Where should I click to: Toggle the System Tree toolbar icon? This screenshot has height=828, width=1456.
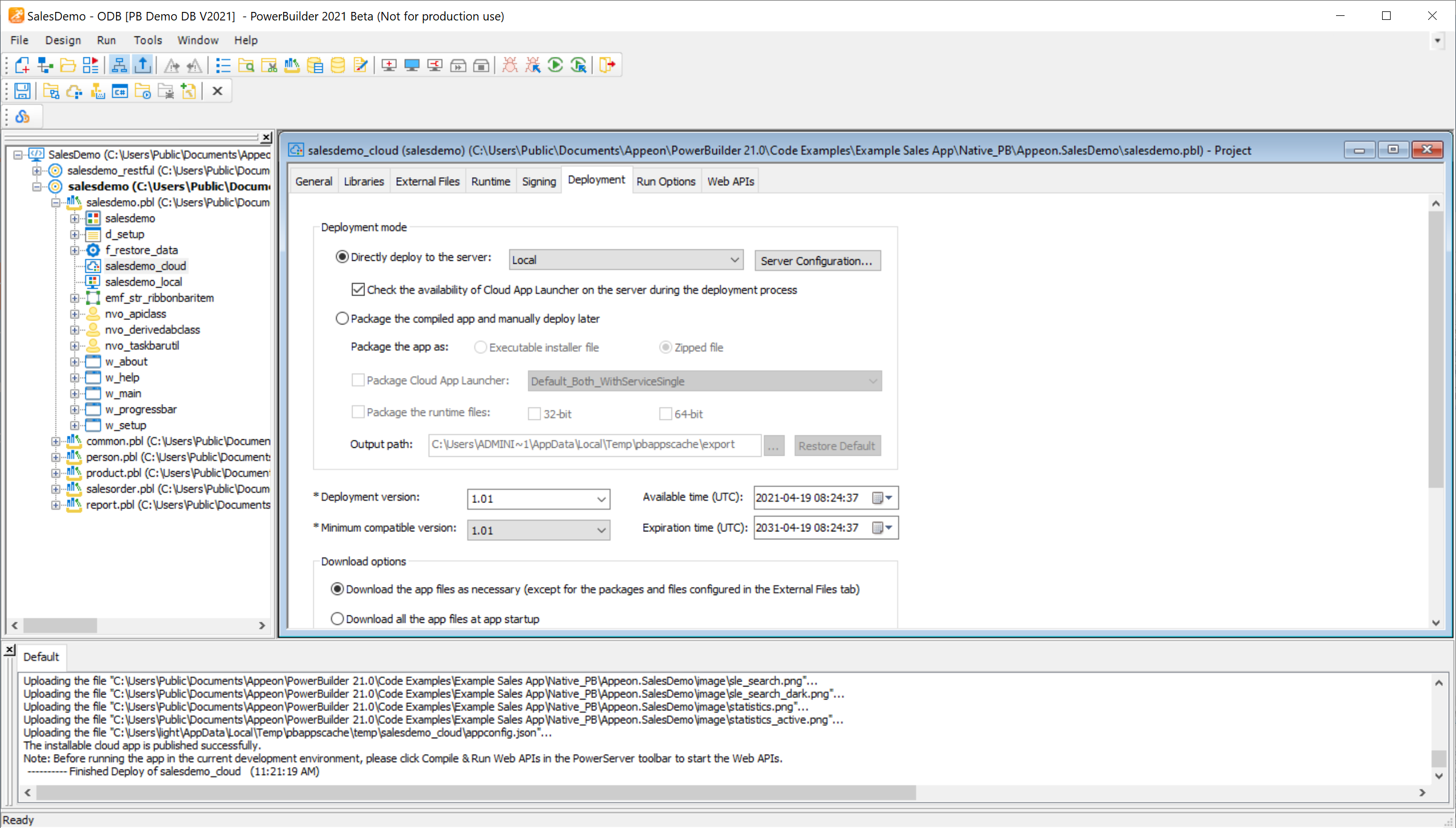coord(119,65)
